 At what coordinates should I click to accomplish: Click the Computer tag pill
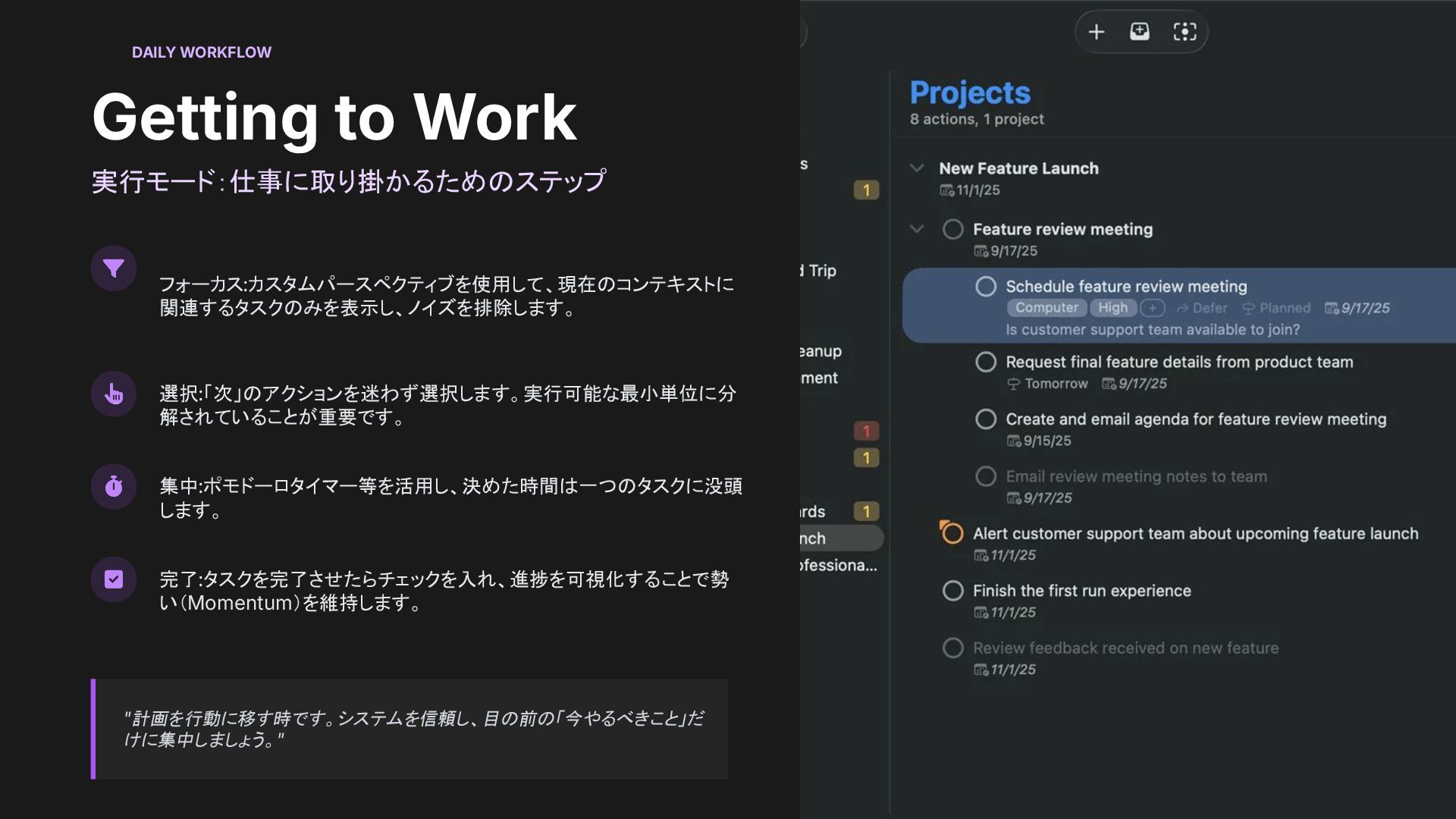tap(1046, 308)
